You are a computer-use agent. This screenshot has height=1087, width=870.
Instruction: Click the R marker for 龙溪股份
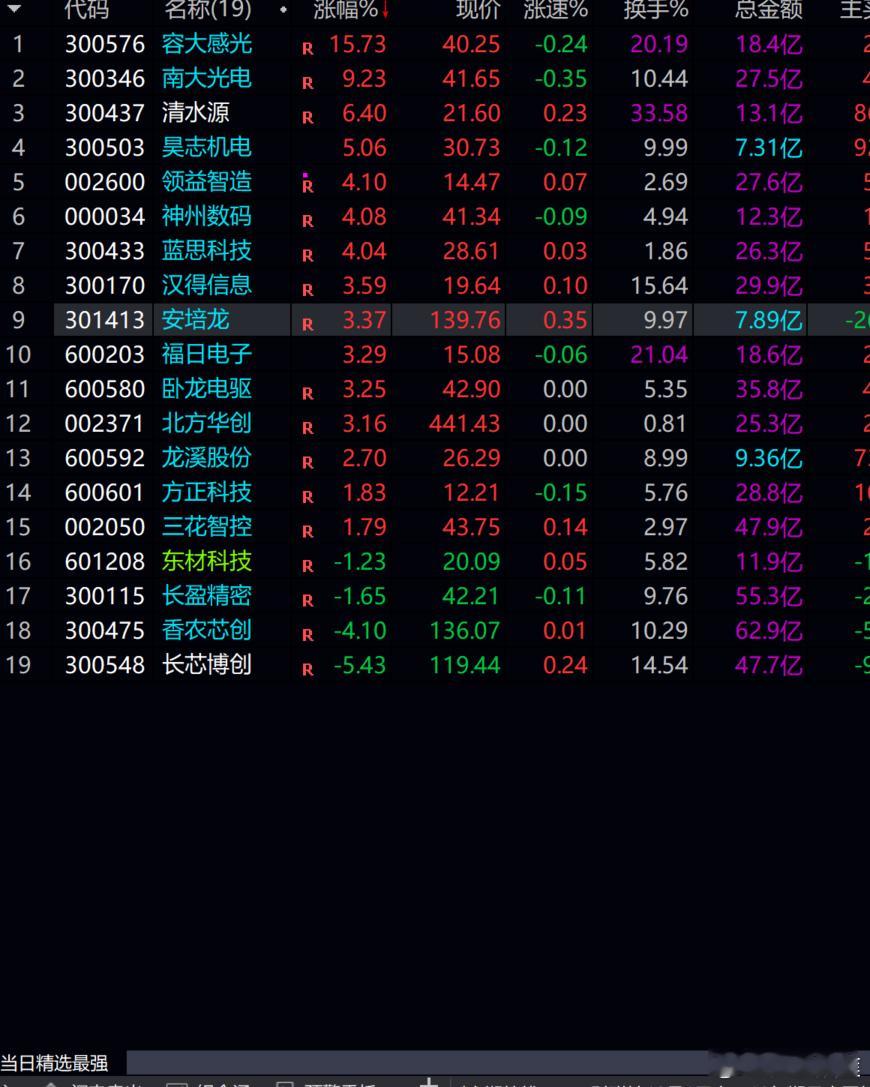tap(308, 462)
